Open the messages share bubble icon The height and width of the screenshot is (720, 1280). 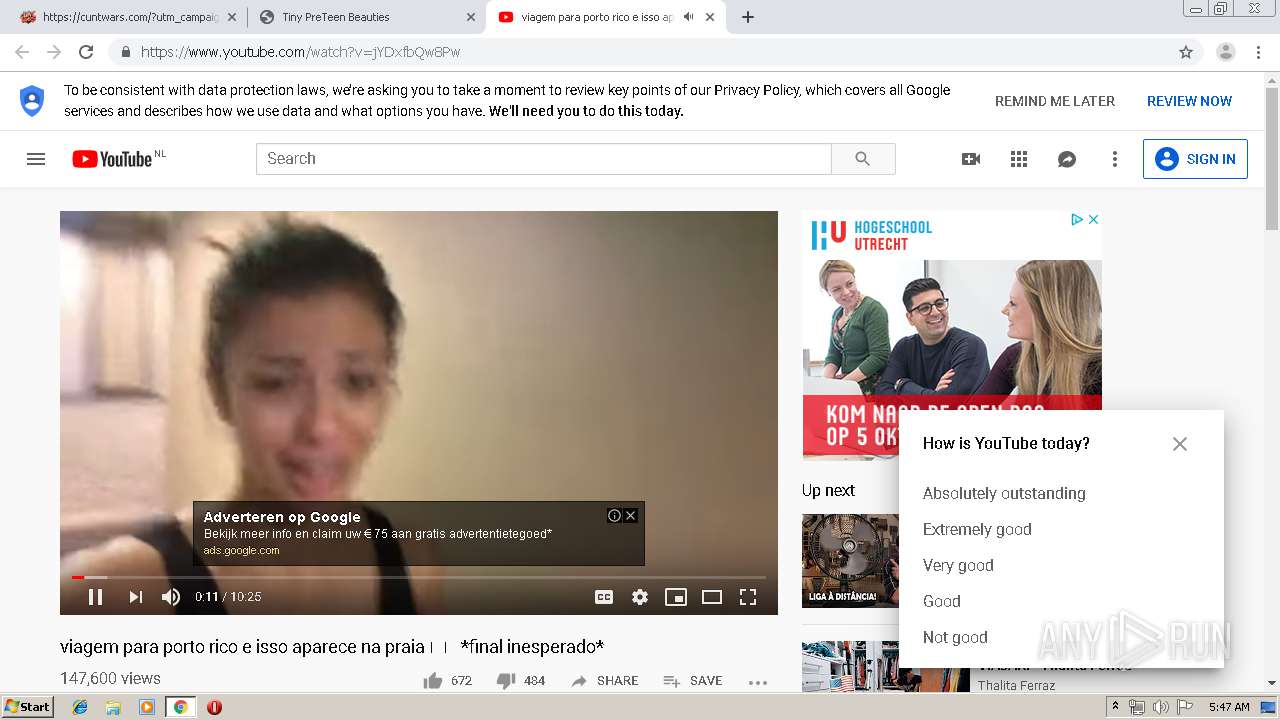[1067, 159]
